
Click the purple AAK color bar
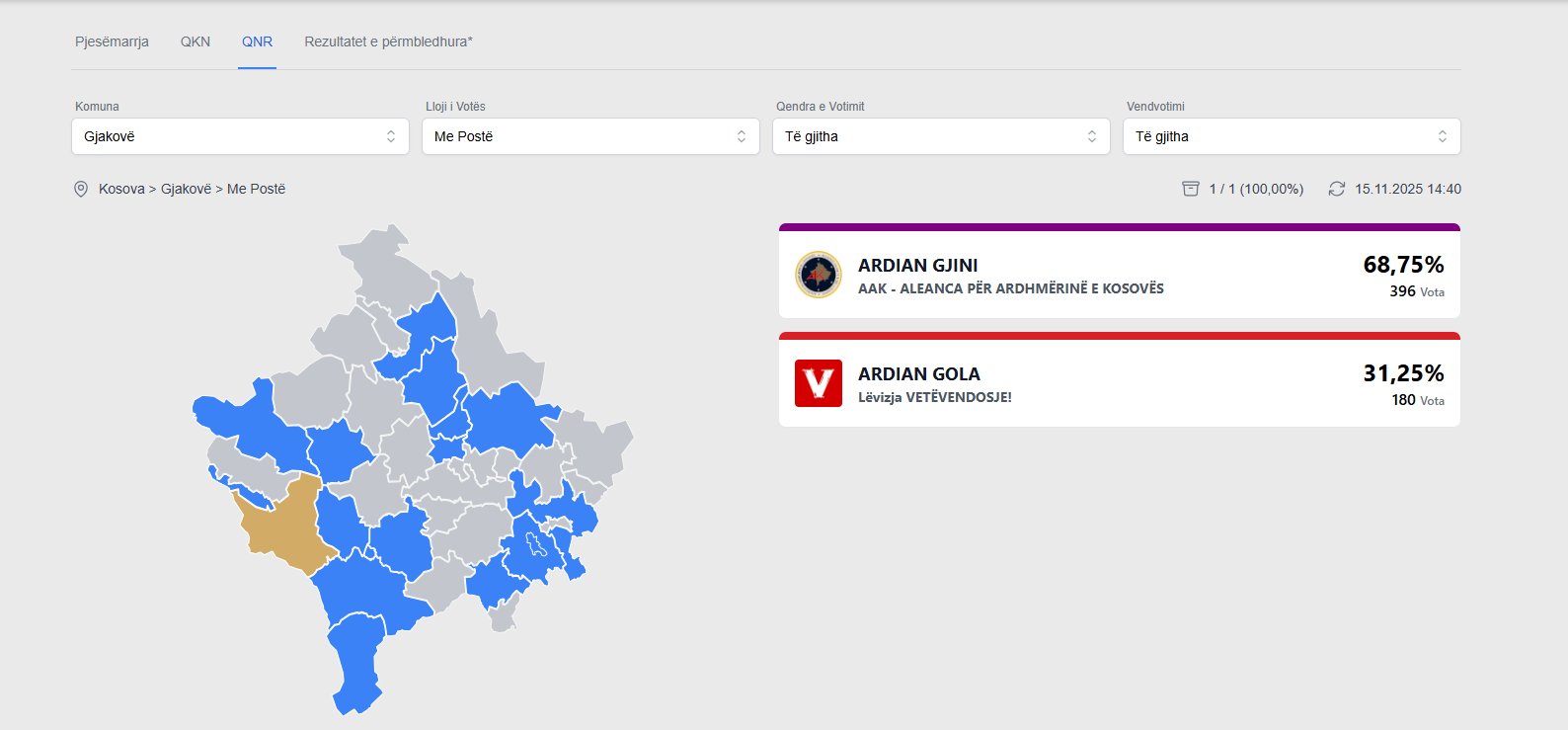point(1119,227)
